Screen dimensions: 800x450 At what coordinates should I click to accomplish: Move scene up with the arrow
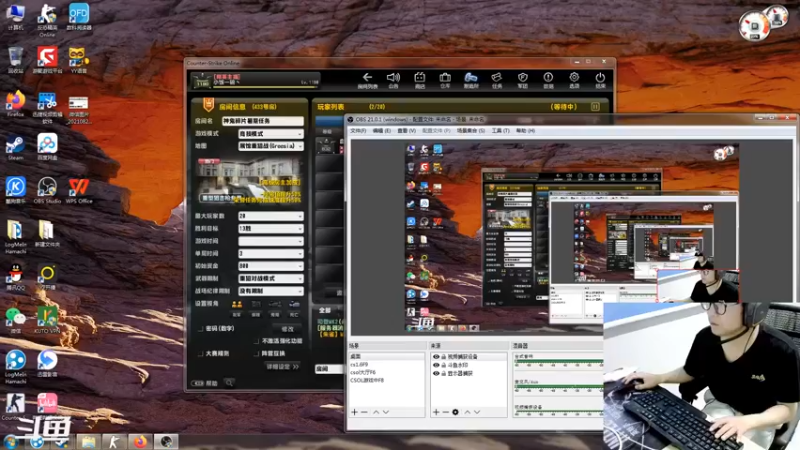coord(376,412)
